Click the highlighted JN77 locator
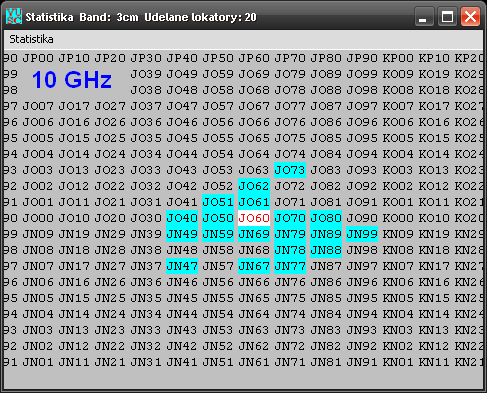This screenshot has height=393, width=487. pos(290,266)
